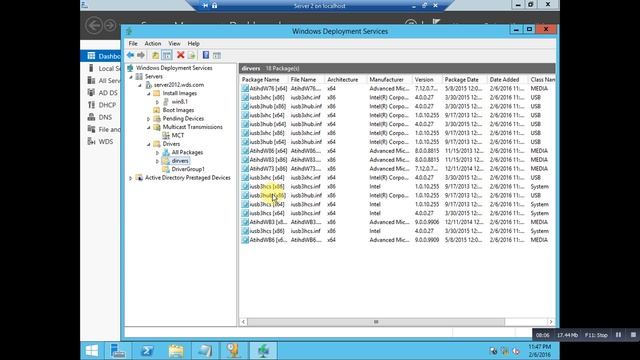Click the AtihdW76 [x64] package icon
The width and height of the screenshot is (640, 360).
(245, 88)
